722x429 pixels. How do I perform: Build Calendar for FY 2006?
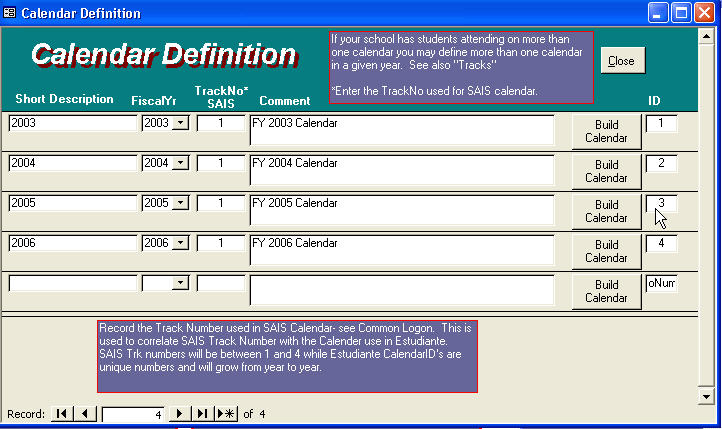[x=606, y=251]
